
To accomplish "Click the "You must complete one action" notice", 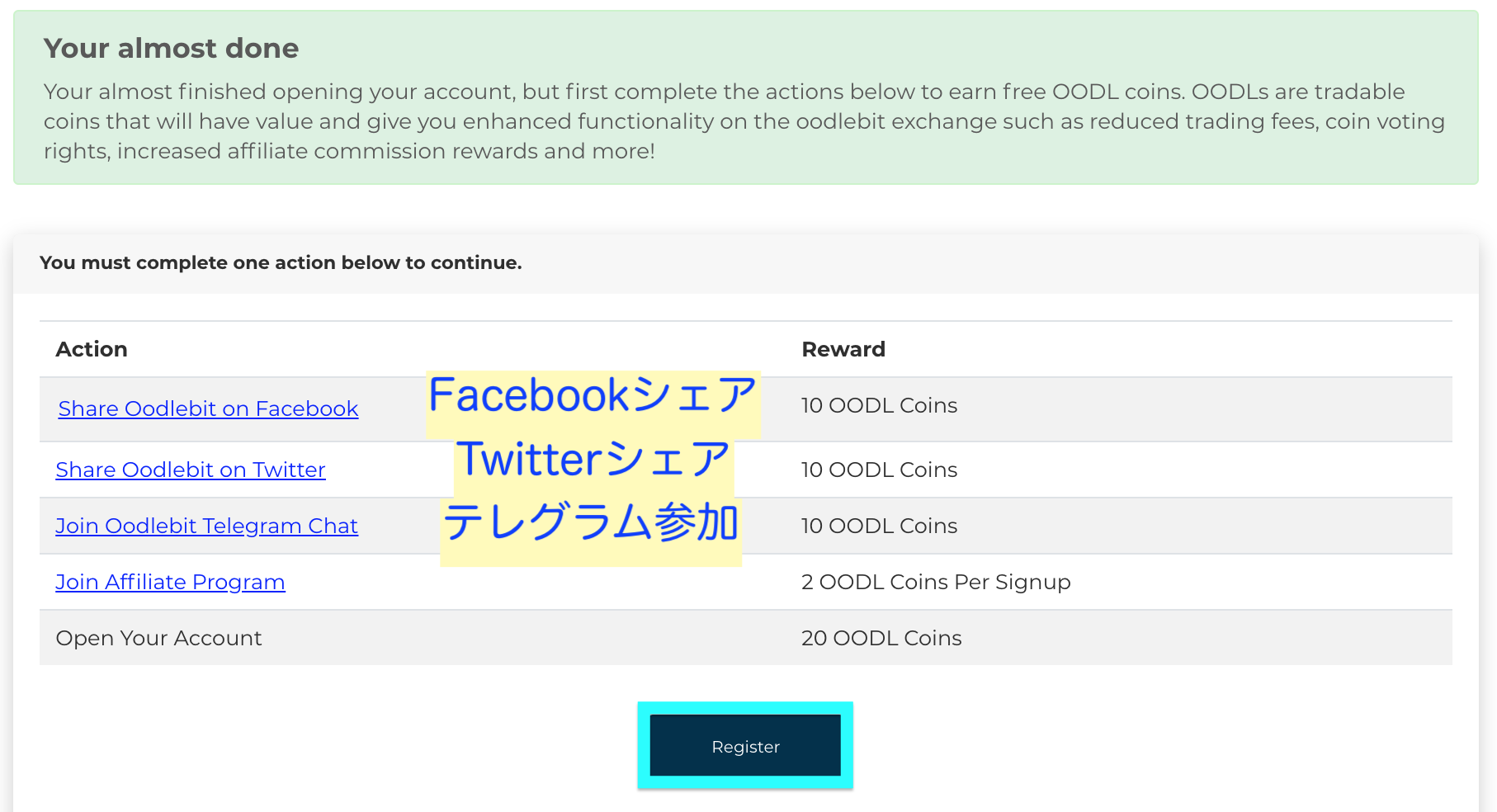I will pyautogui.click(x=281, y=262).
